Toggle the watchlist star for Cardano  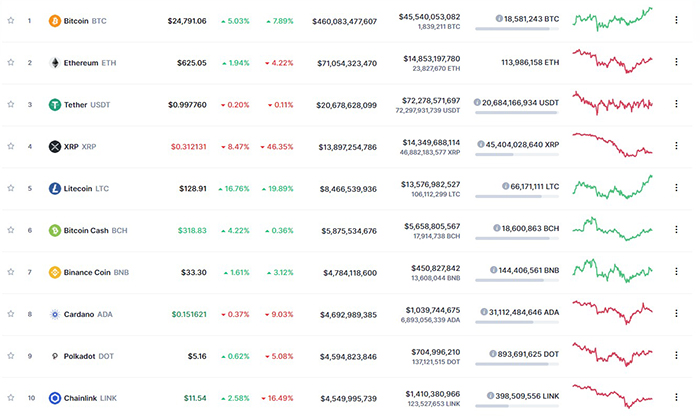11,314
